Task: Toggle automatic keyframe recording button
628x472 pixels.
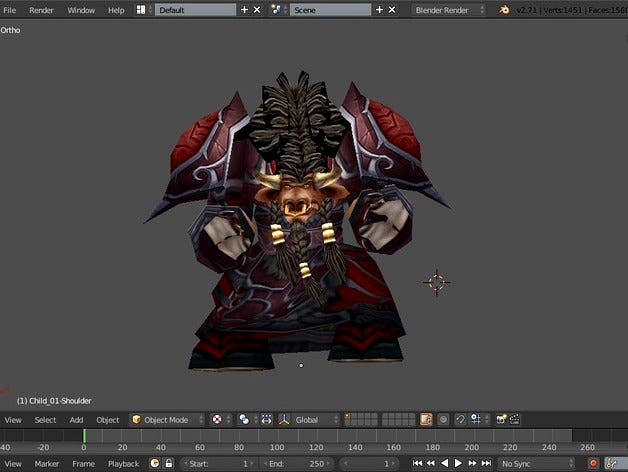Action: 593,464
